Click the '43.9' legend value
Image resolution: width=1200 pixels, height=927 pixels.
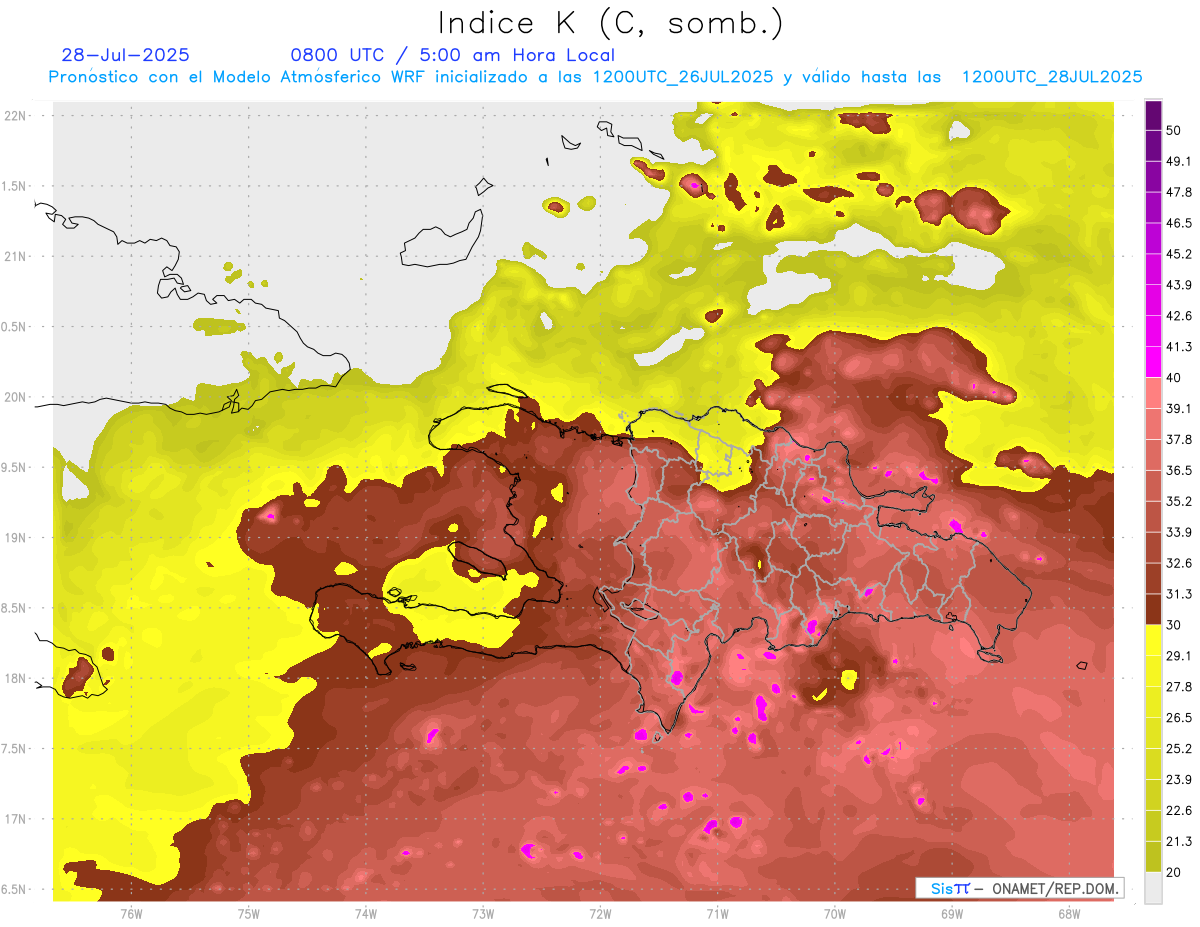click(x=1179, y=285)
